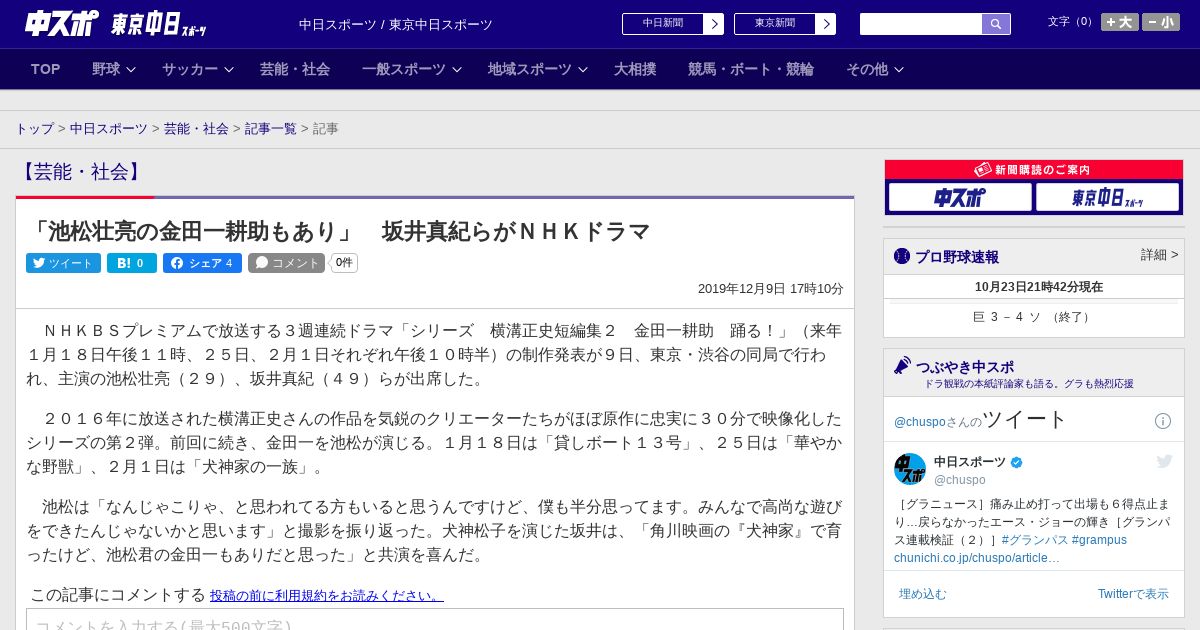Expand the 野球 menu
The image size is (1200, 630).
tap(114, 69)
